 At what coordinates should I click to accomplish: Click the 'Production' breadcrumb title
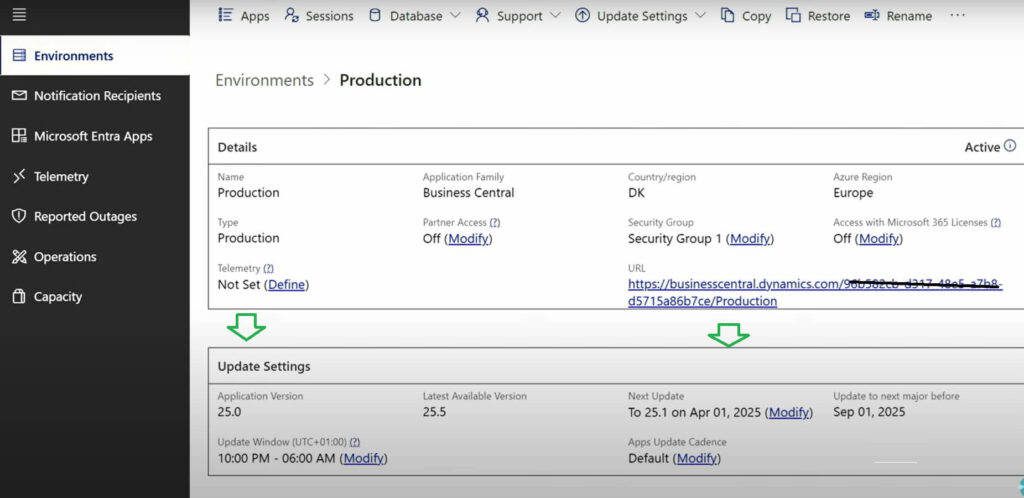click(x=380, y=80)
